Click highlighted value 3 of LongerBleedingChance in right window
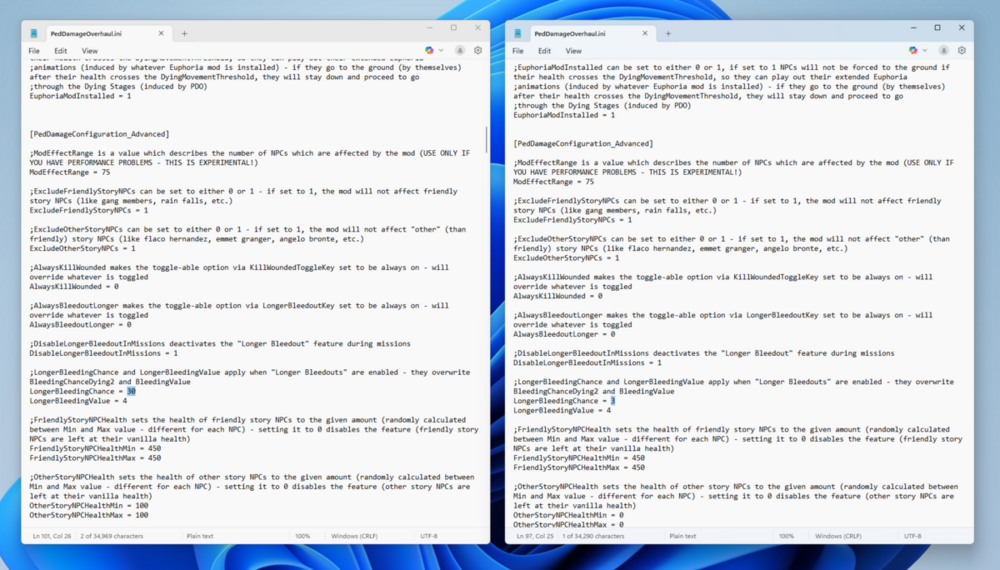The width and height of the screenshot is (1000, 570). tap(613, 401)
